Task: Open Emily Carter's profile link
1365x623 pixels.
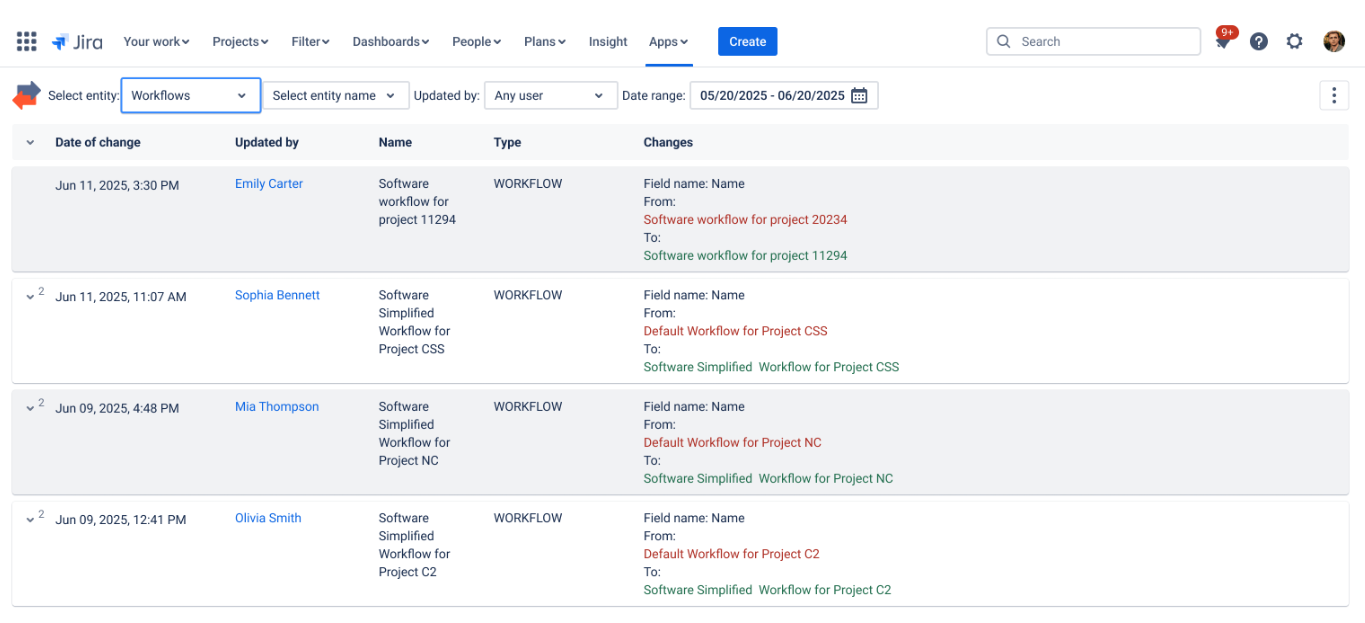Action: (269, 183)
